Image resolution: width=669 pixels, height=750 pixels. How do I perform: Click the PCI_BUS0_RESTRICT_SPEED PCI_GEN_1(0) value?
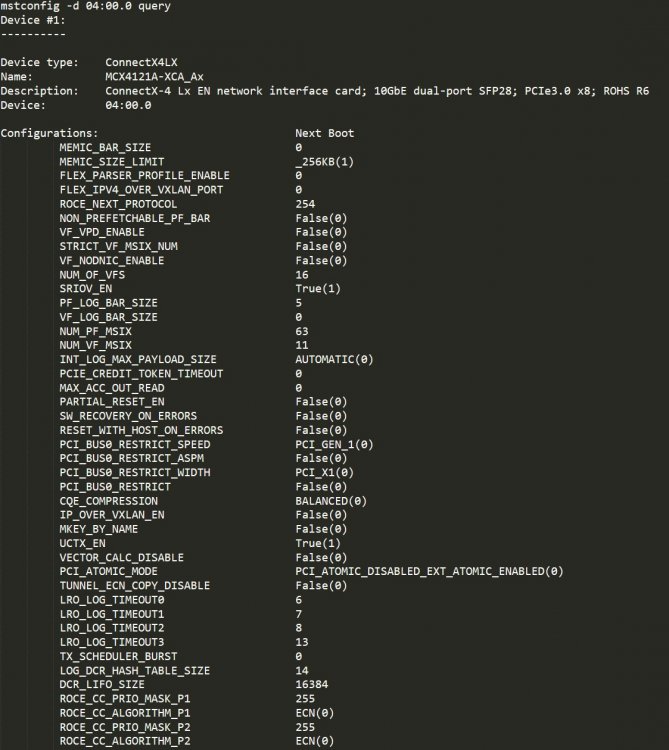pos(334,444)
